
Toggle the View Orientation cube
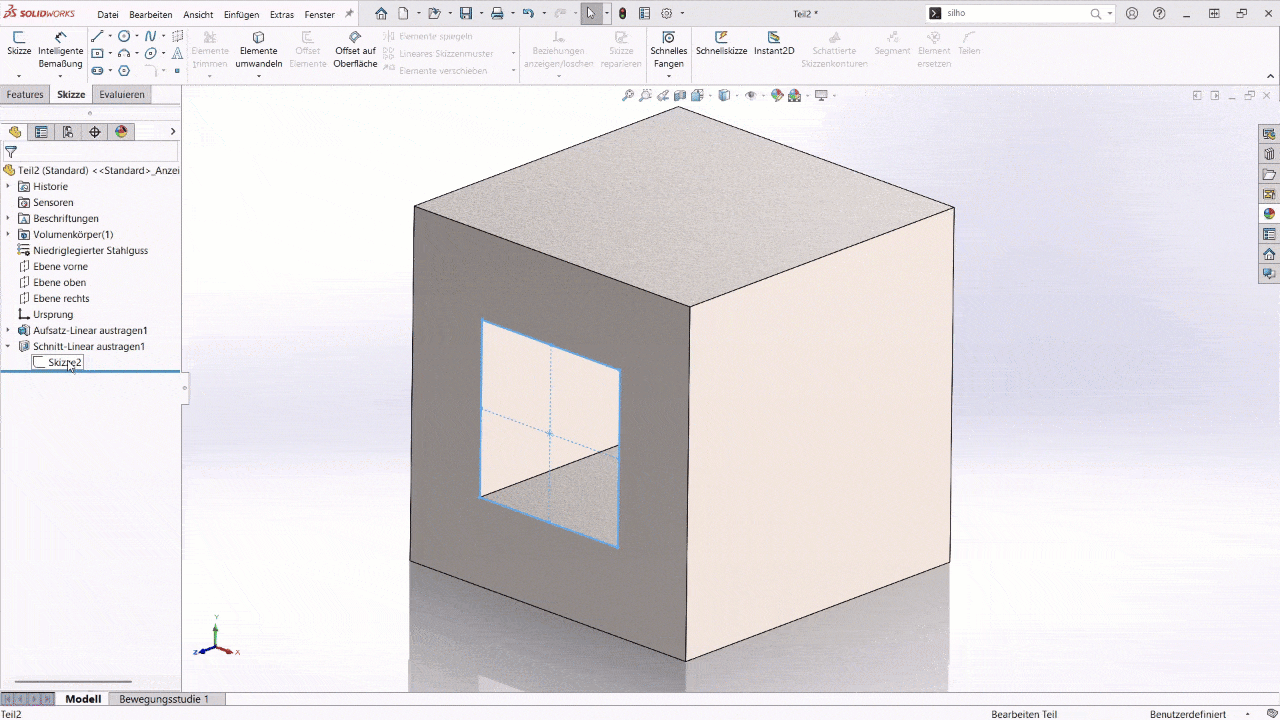(x=696, y=95)
